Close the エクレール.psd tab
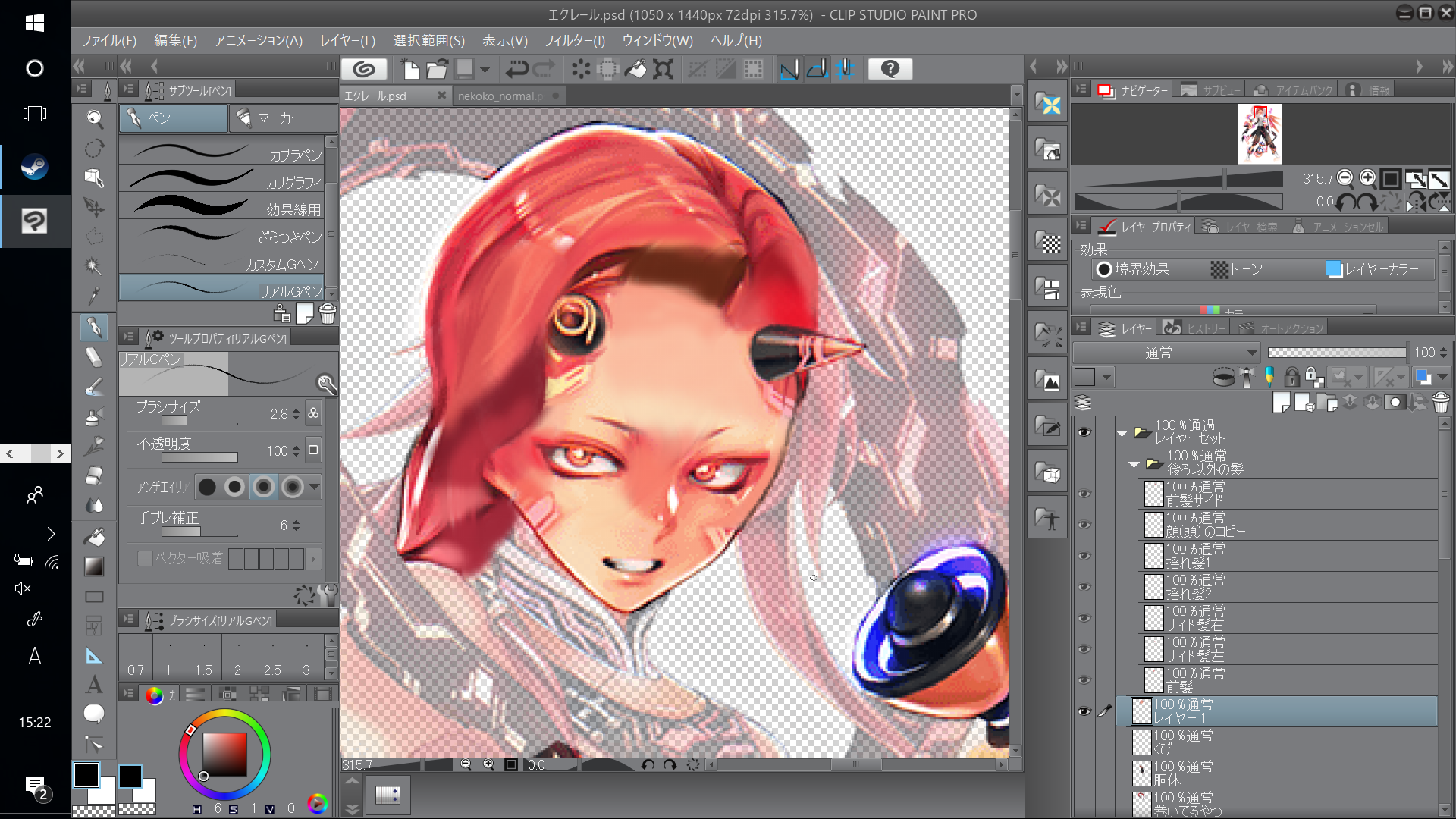Image resolution: width=1456 pixels, height=819 pixels. click(x=441, y=96)
